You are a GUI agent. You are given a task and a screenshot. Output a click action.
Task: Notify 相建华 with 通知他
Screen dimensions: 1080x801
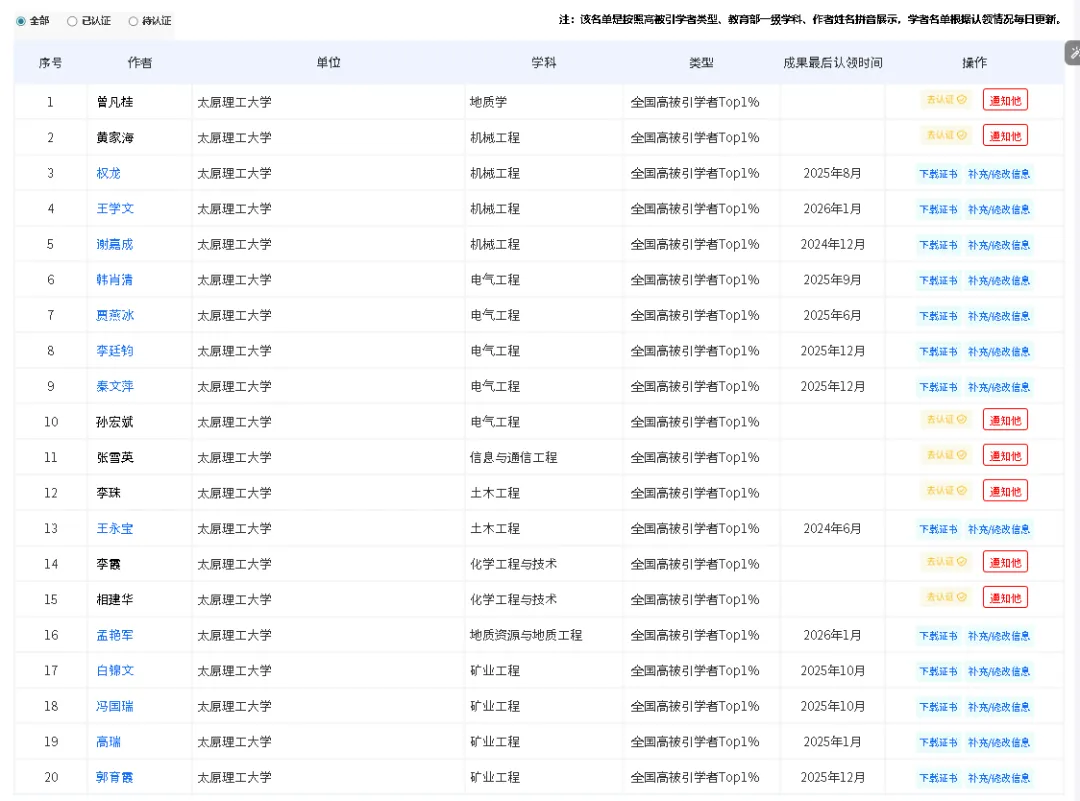pos(1005,598)
